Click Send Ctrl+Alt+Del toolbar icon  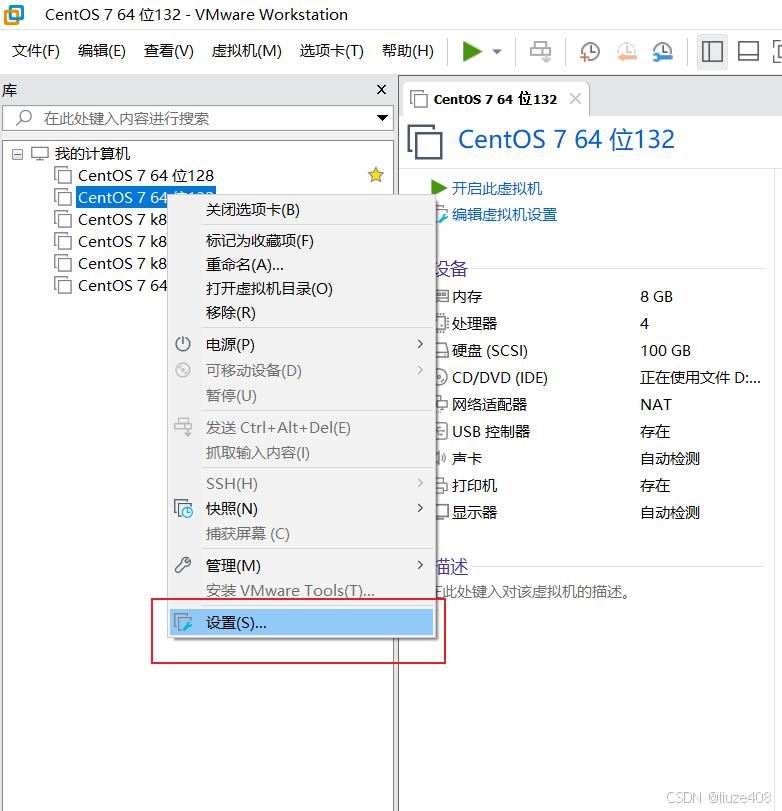pyautogui.click(x=540, y=52)
